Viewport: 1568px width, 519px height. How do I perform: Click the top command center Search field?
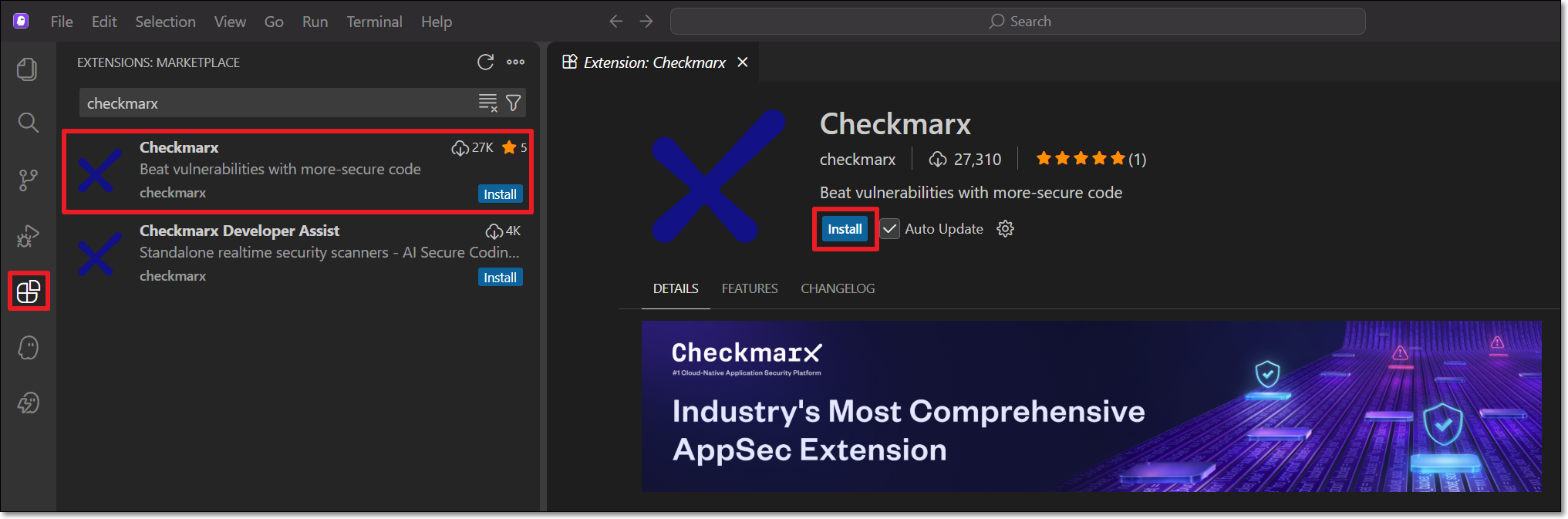pos(1017,22)
